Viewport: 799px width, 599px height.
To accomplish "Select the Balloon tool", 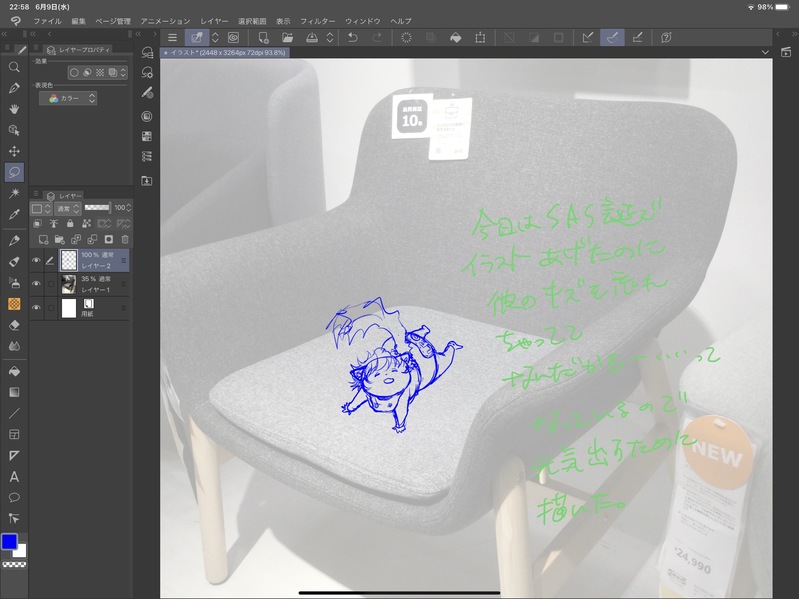I will pos(14,498).
